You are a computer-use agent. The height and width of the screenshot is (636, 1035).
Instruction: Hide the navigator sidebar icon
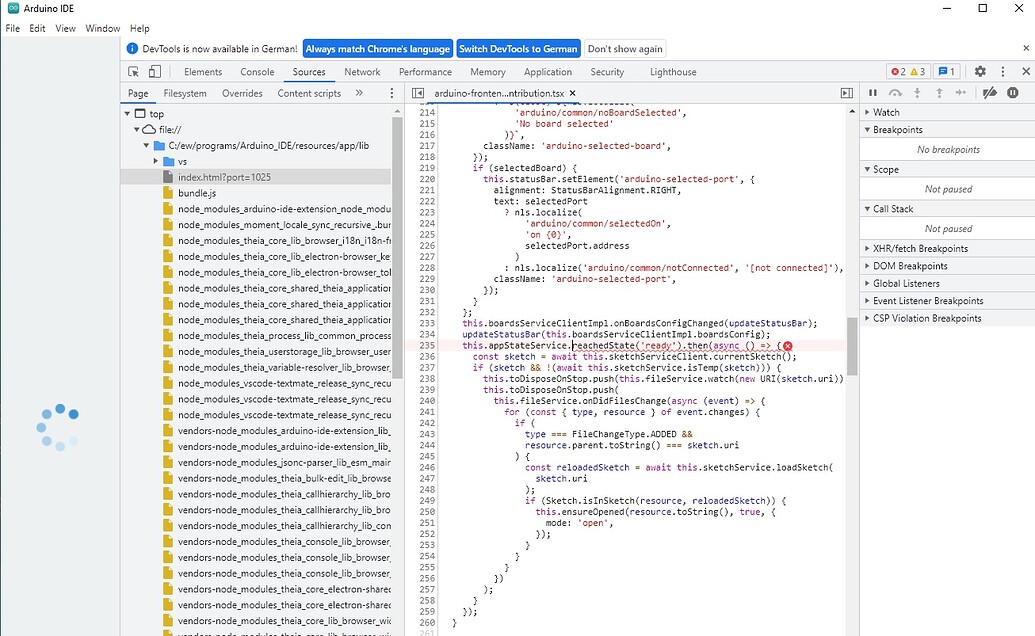click(x=418, y=93)
